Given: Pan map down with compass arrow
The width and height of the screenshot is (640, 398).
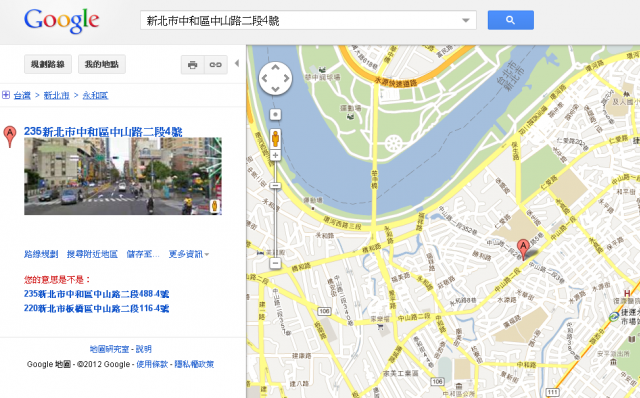Looking at the screenshot, I should tap(276, 89).
